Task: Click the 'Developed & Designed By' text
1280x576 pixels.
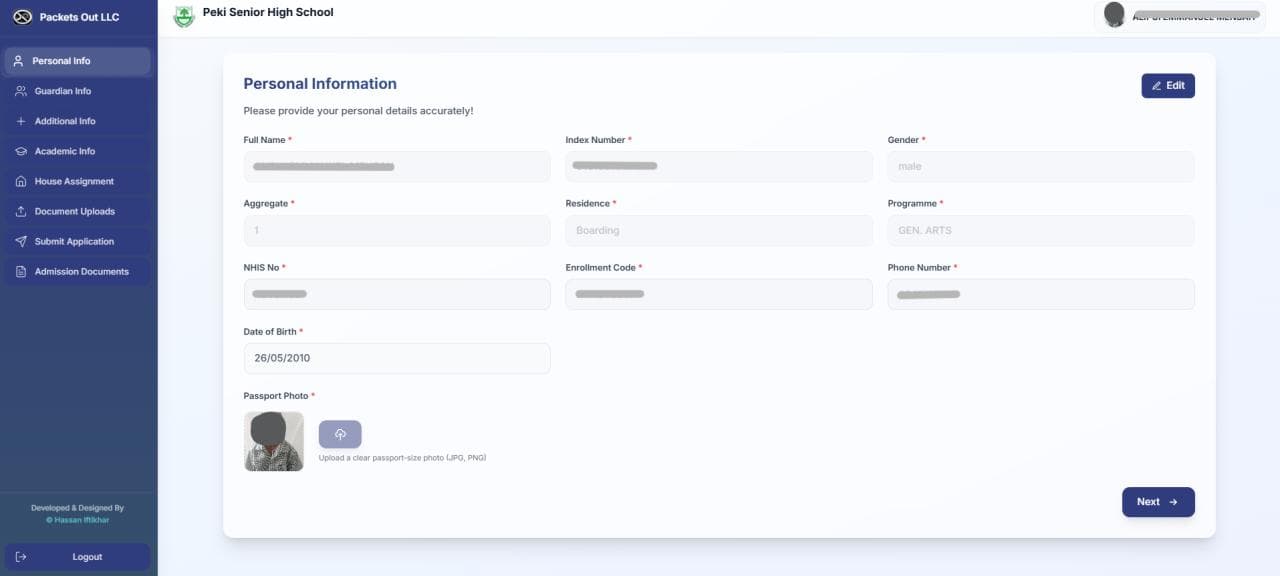Action: (x=78, y=508)
